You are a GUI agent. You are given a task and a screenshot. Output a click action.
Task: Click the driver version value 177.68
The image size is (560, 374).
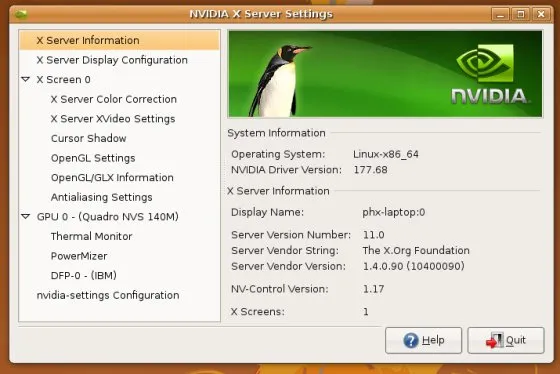coord(370,170)
